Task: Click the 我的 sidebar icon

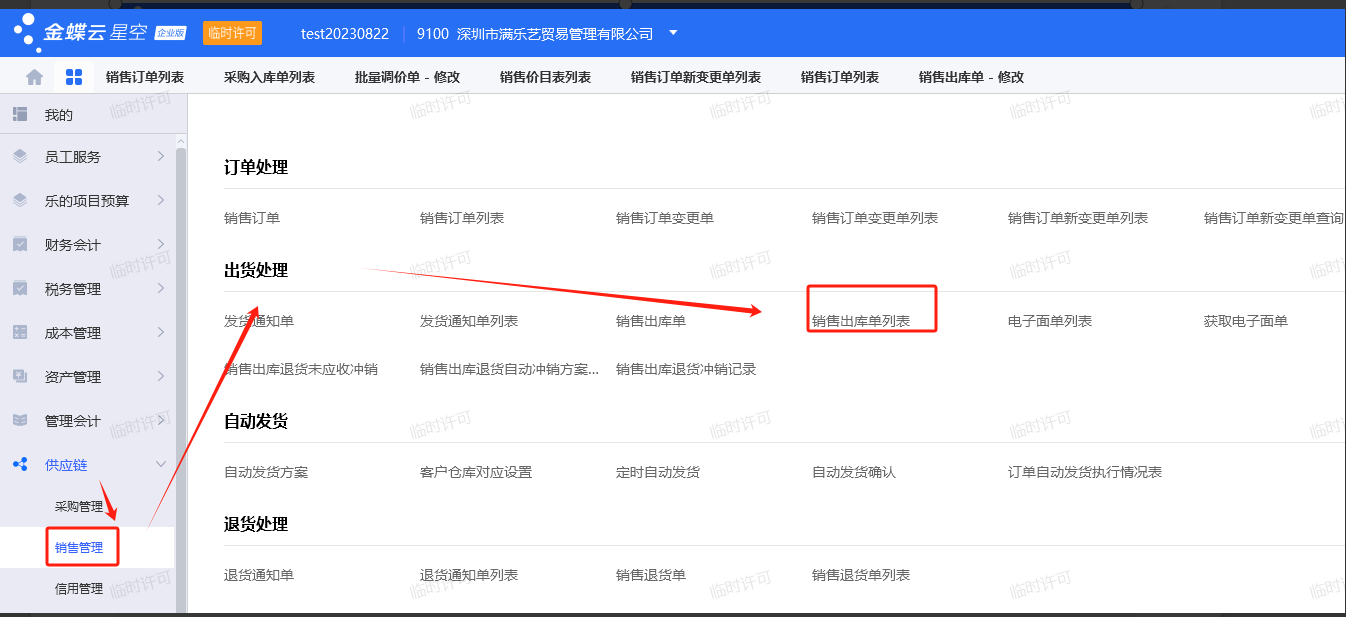Action: click(20, 115)
